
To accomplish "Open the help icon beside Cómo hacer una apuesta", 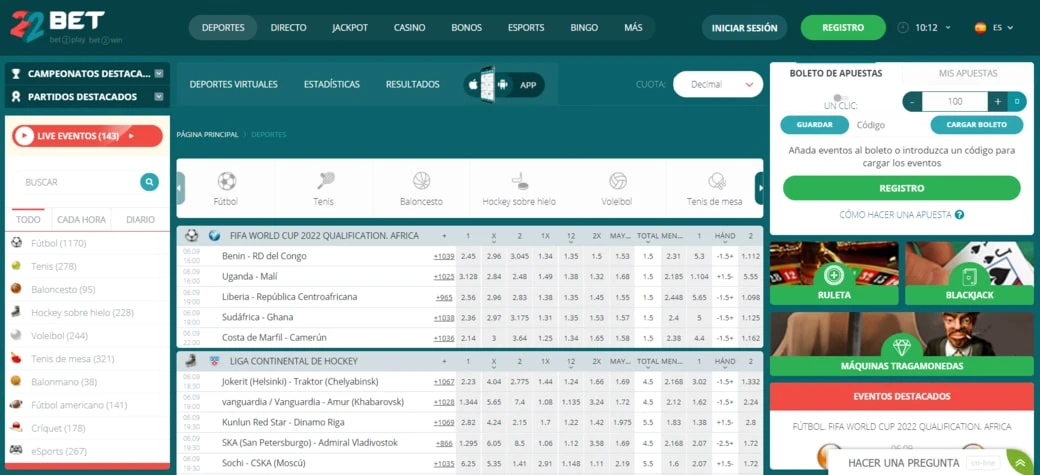I will (x=959, y=215).
